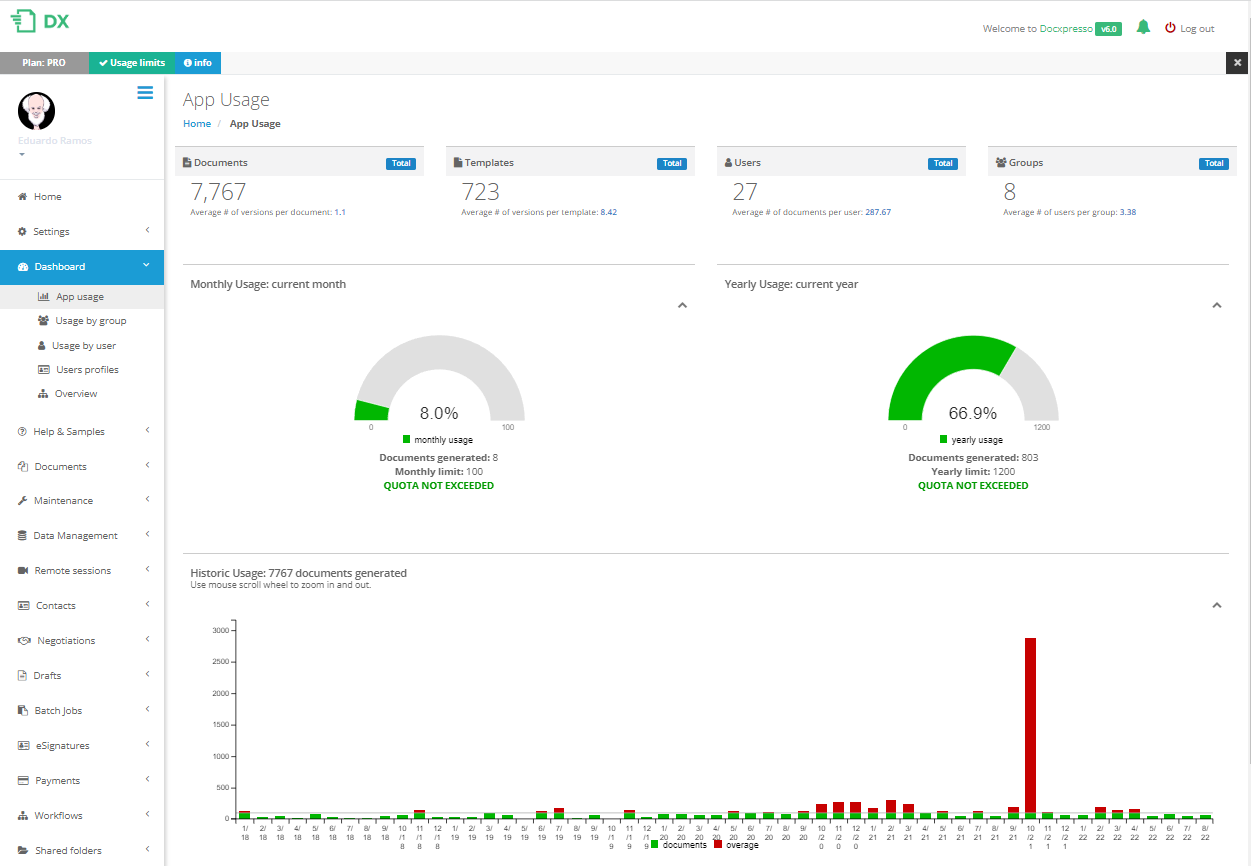
Task: Open the eSignatures section icon
Action: (x=22, y=745)
